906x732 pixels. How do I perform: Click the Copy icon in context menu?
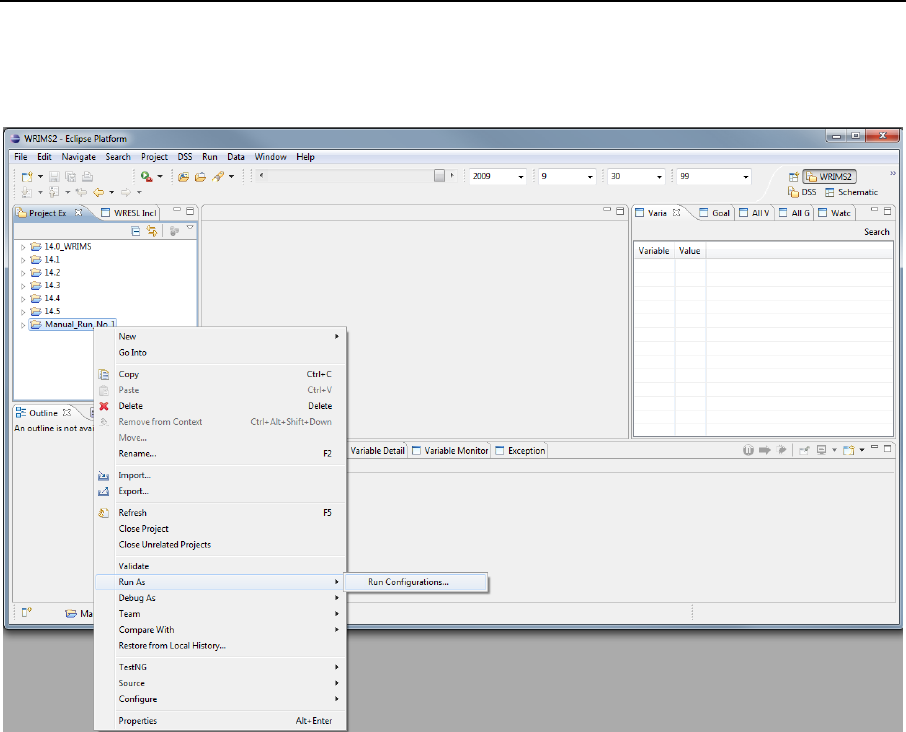pyautogui.click(x=103, y=374)
